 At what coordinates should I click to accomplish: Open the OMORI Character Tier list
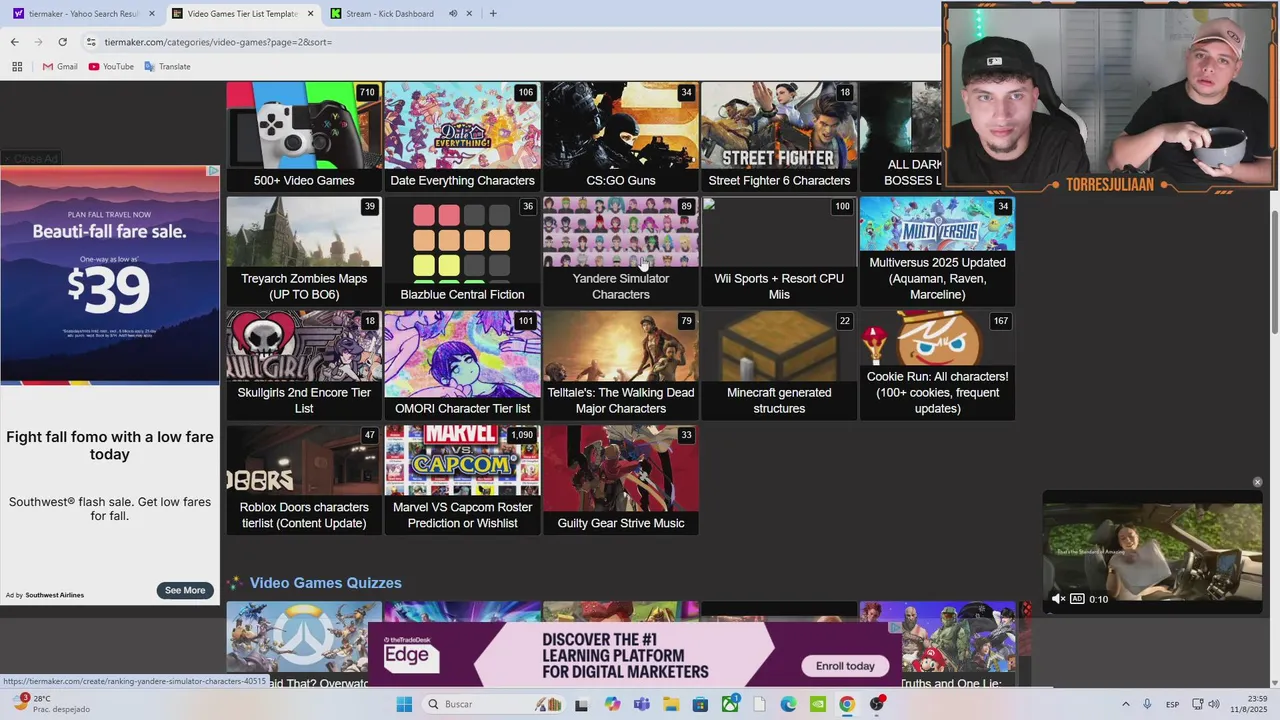[462, 365]
